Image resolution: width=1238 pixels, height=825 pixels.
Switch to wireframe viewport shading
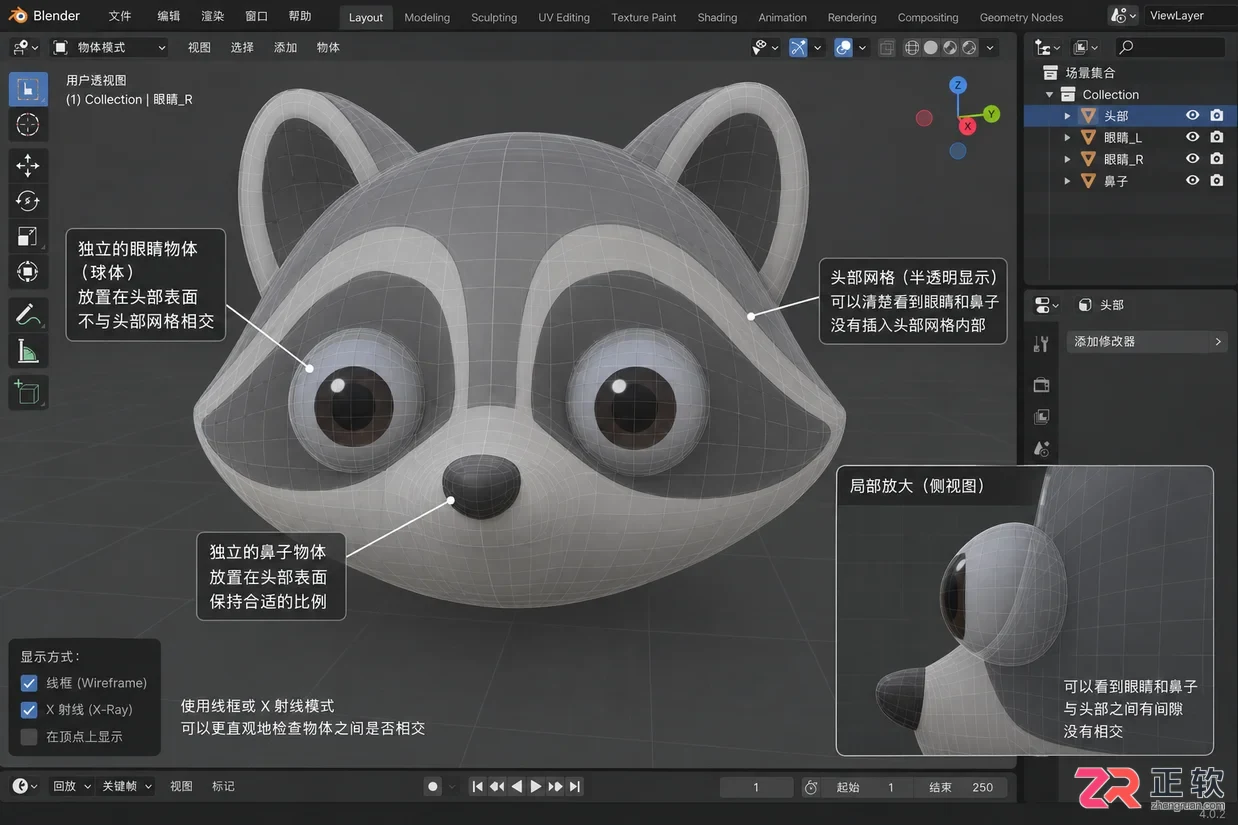[912, 47]
